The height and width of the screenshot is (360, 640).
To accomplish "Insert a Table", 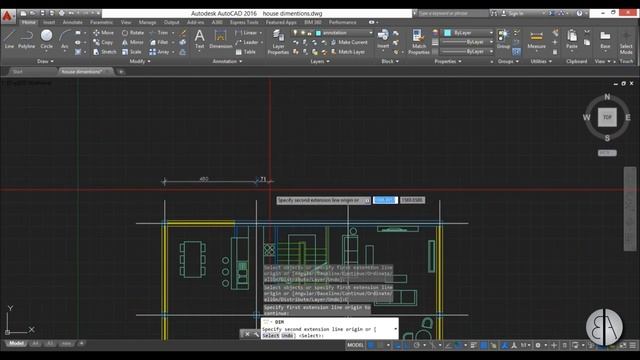I will click(x=246, y=52).
